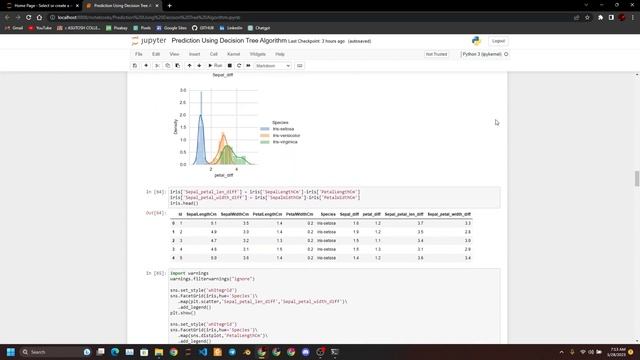Move the selected cell up
The width and height of the screenshot is (640, 360).
coord(189,66)
